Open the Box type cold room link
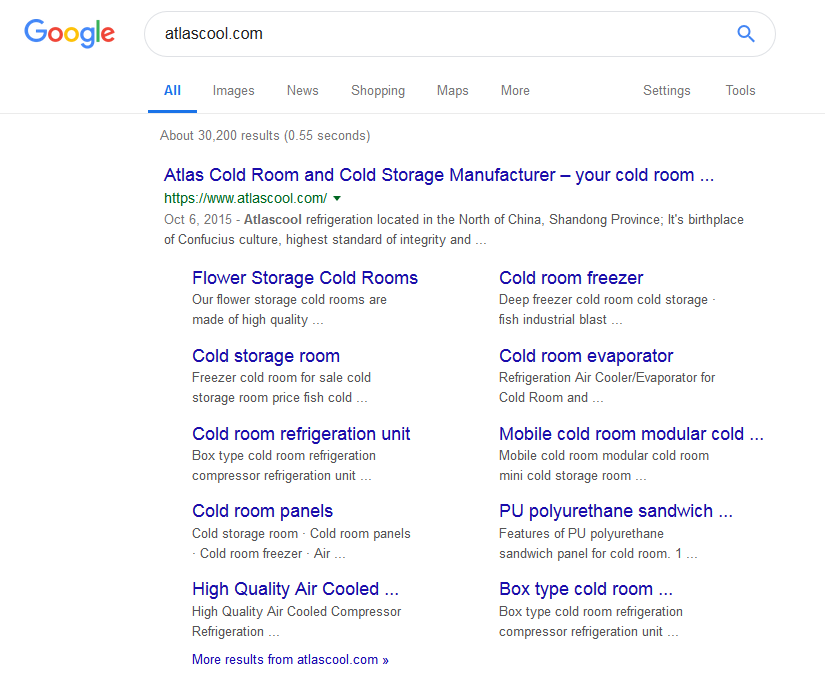 pos(586,589)
